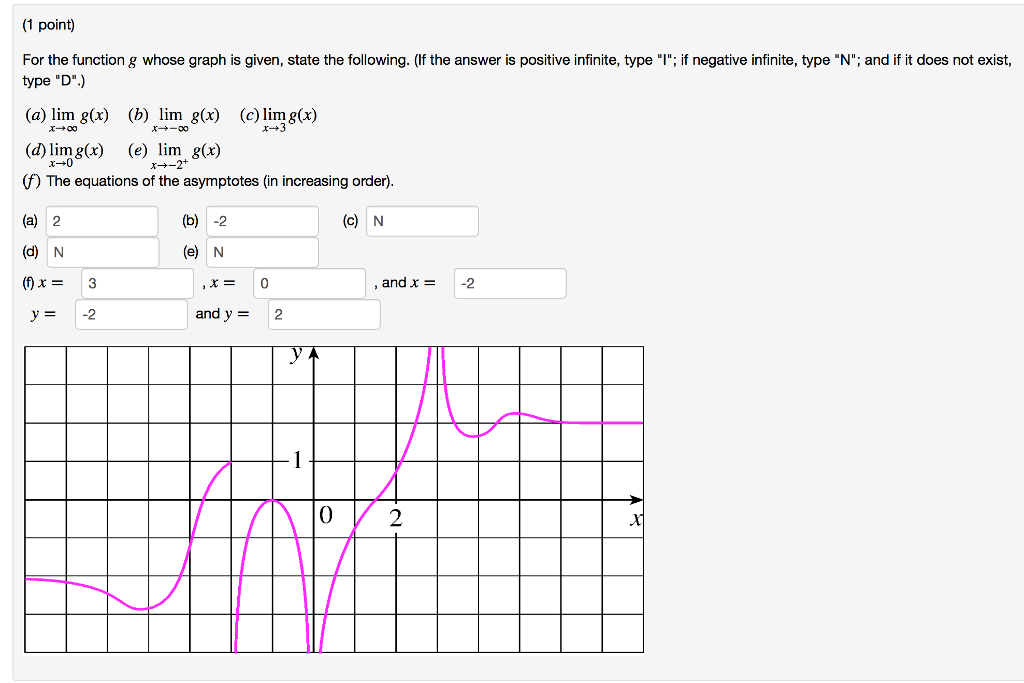Image resolution: width=1024 pixels, height=683 pixels.
Task: Click the 'and y =' field containing 2
Action: pos(324,315)
